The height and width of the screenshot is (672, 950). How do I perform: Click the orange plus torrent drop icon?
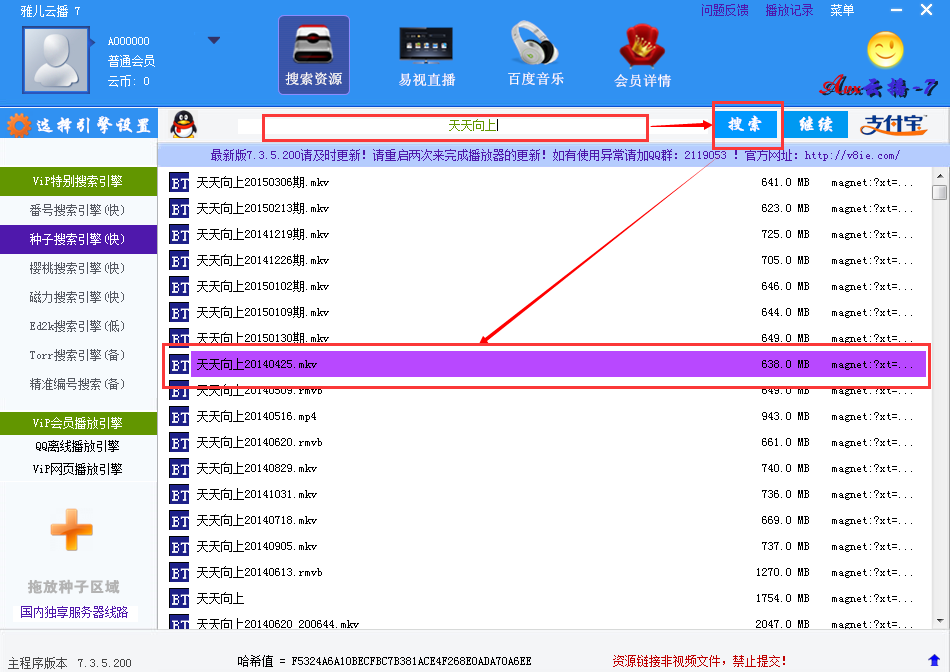point(72,530)
